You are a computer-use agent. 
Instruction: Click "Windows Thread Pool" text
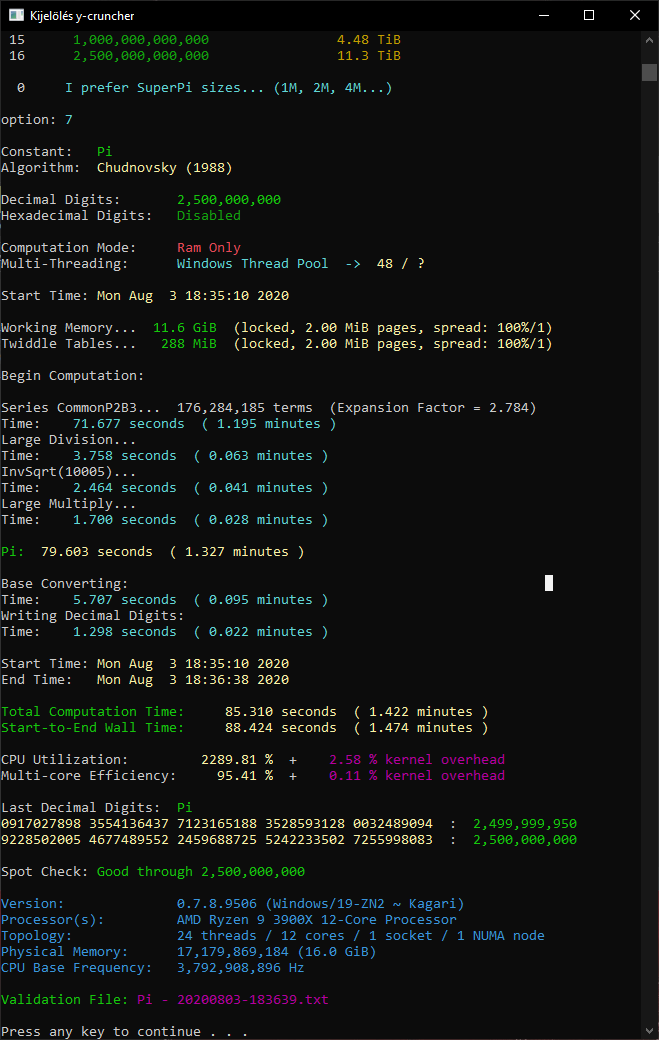(253, 263)
